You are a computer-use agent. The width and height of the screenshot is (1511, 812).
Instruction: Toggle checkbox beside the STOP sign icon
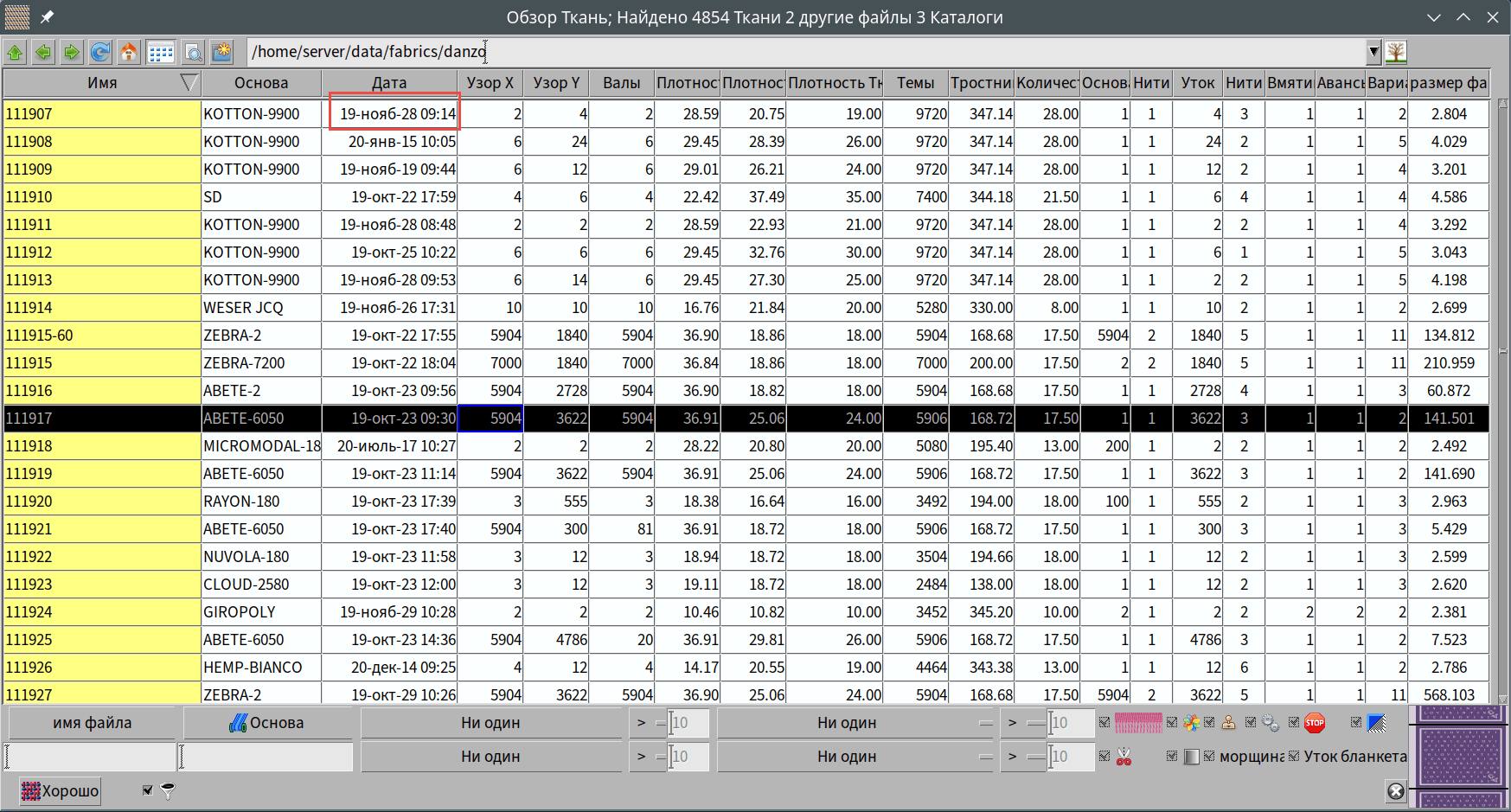pyautogui.click(x=1294, y=722)
